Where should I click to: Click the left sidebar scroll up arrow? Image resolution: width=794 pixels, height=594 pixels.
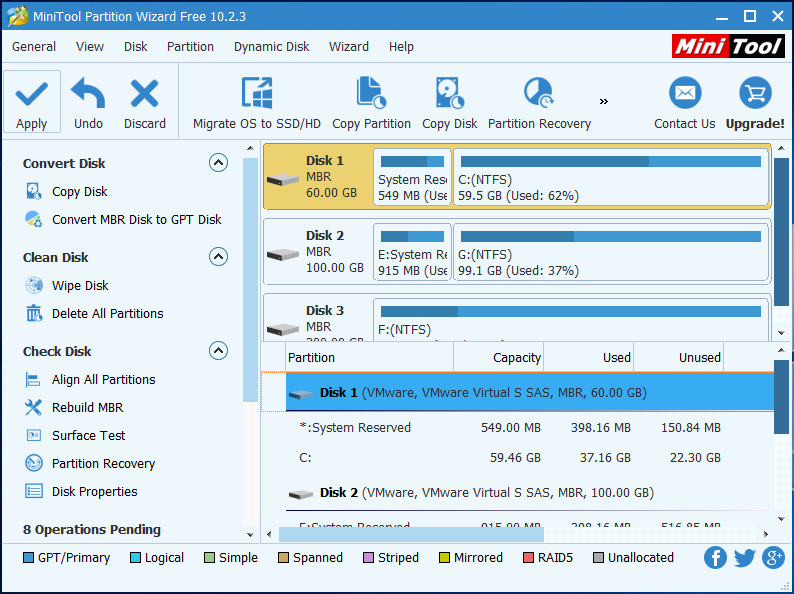click(x=250, y=148)
